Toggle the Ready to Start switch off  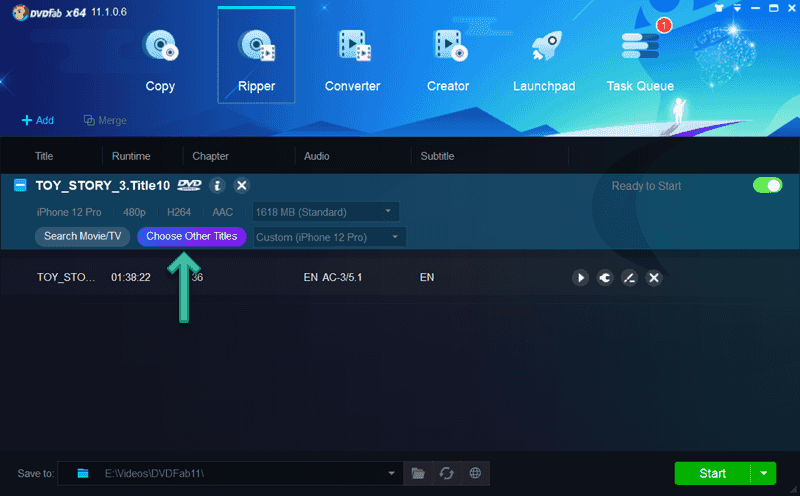tap(767, 185)
